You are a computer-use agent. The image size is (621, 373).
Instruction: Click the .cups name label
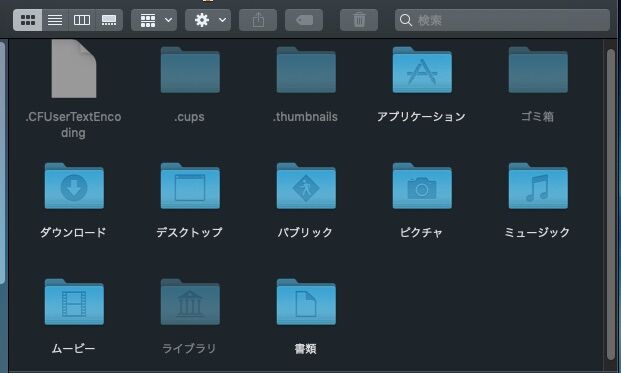(x=189, y=117)
